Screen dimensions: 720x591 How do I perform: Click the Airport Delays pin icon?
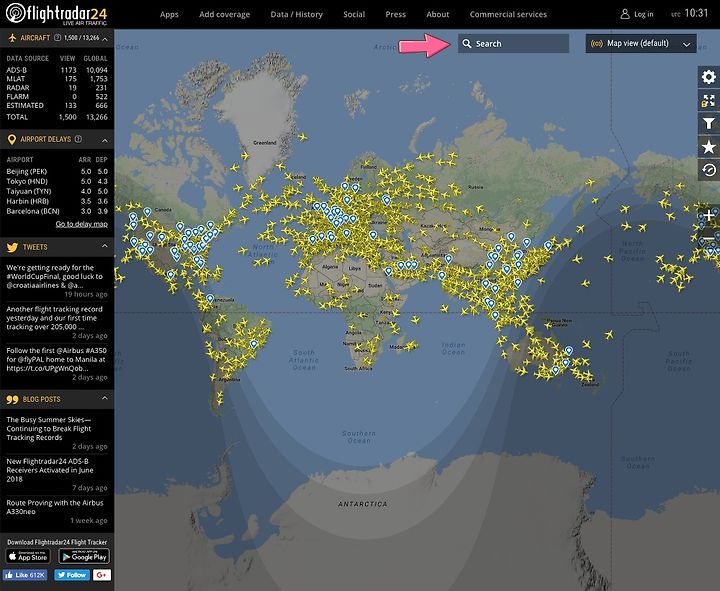pos(12,140)
